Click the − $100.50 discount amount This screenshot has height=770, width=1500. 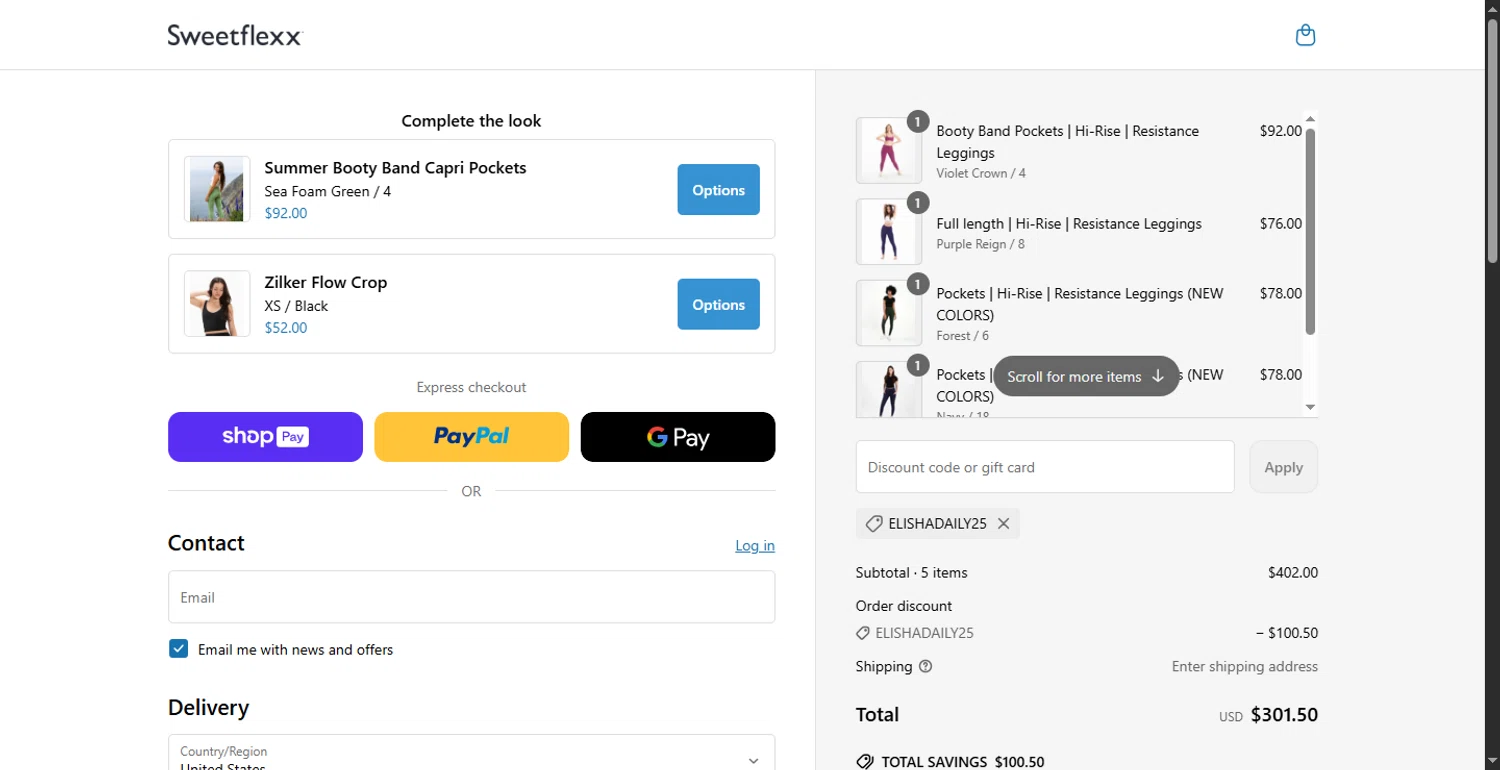(1287, 633)
